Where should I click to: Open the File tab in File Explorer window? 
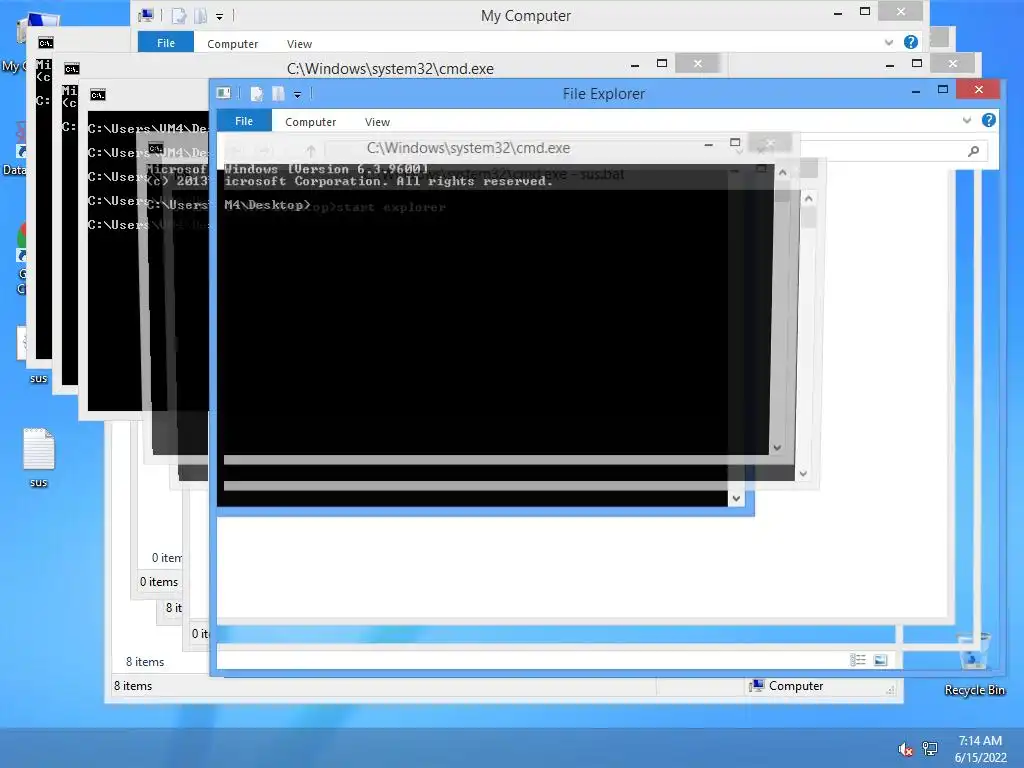[244, 121]
